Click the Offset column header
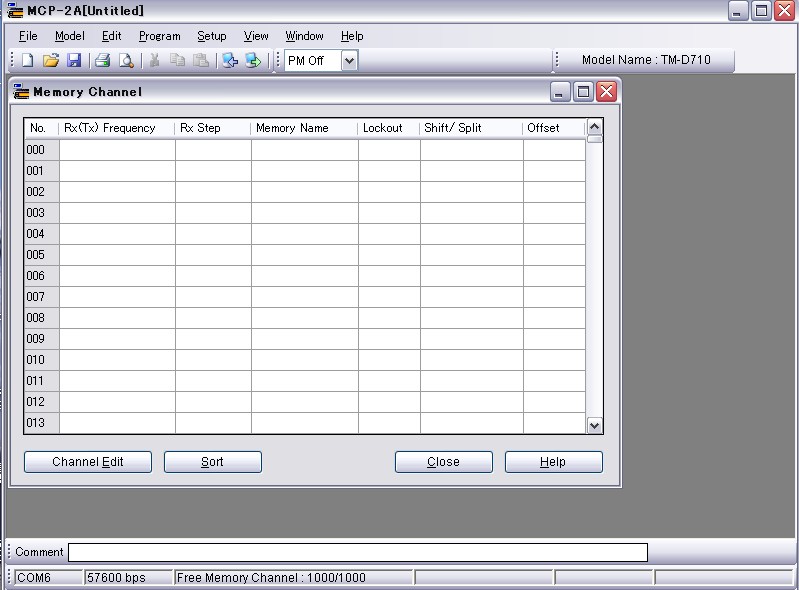This screenshot has height=590, width=799. (x=553, y=128)
